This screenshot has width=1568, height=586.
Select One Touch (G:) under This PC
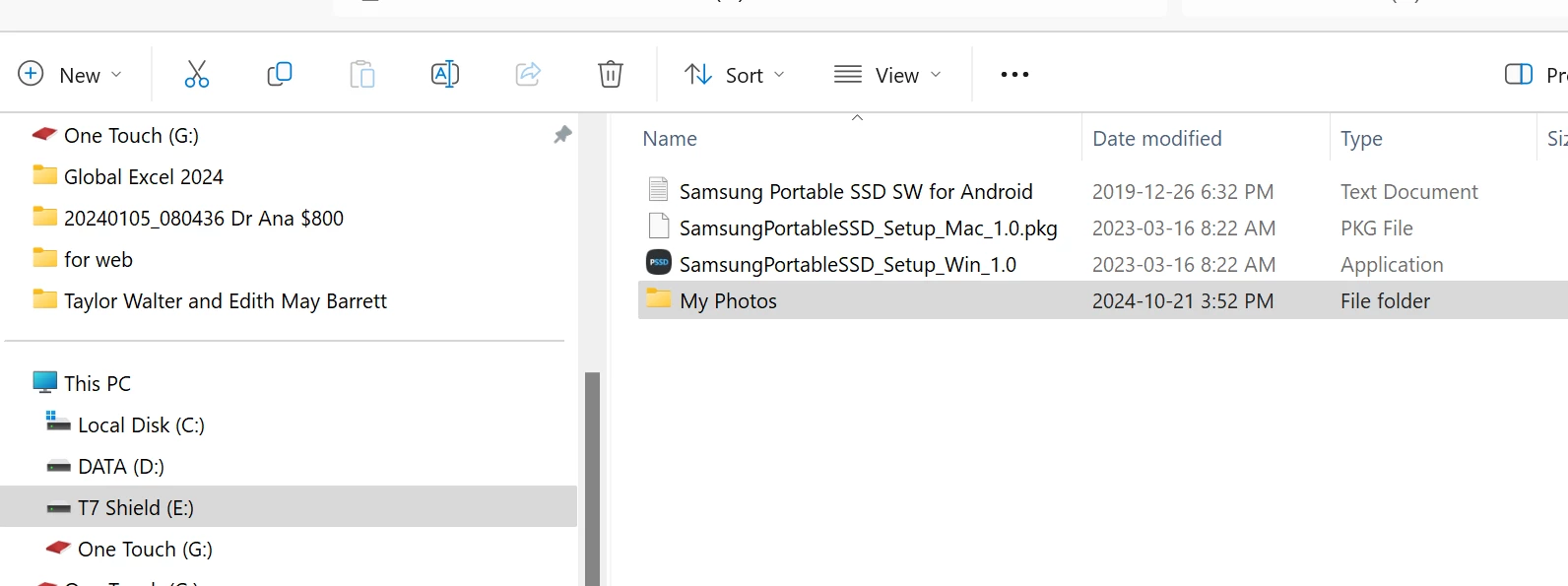(x=145, y=550)
